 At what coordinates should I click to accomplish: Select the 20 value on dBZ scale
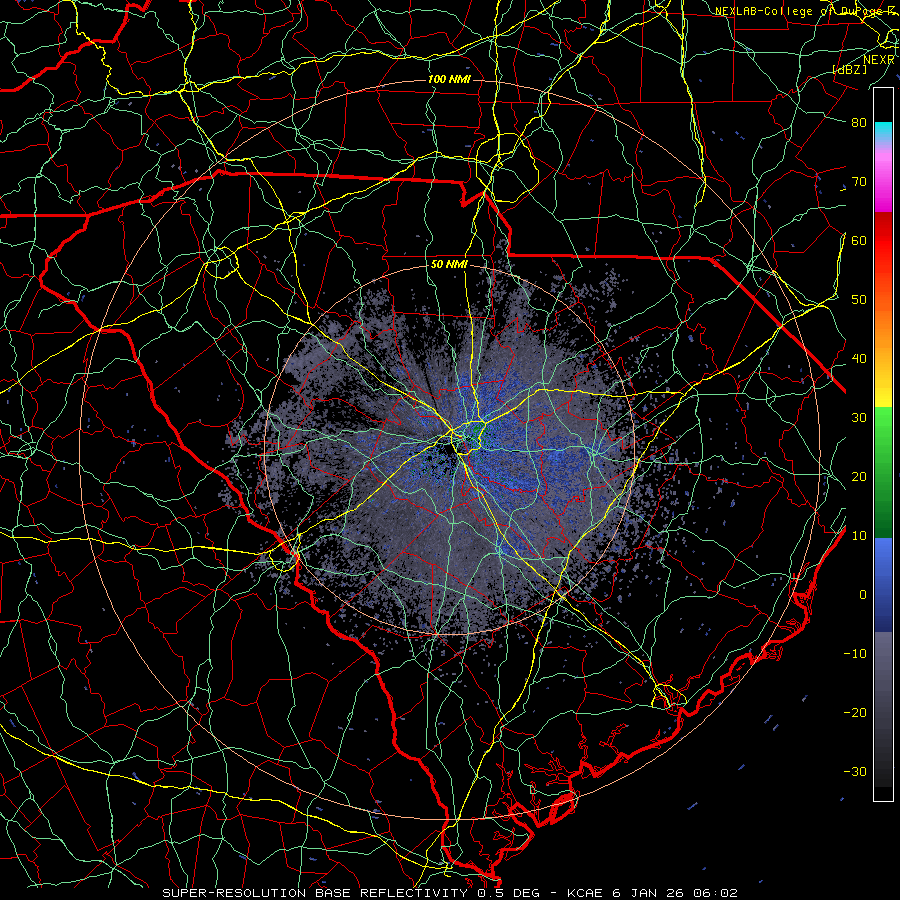[x=859, y=477]
